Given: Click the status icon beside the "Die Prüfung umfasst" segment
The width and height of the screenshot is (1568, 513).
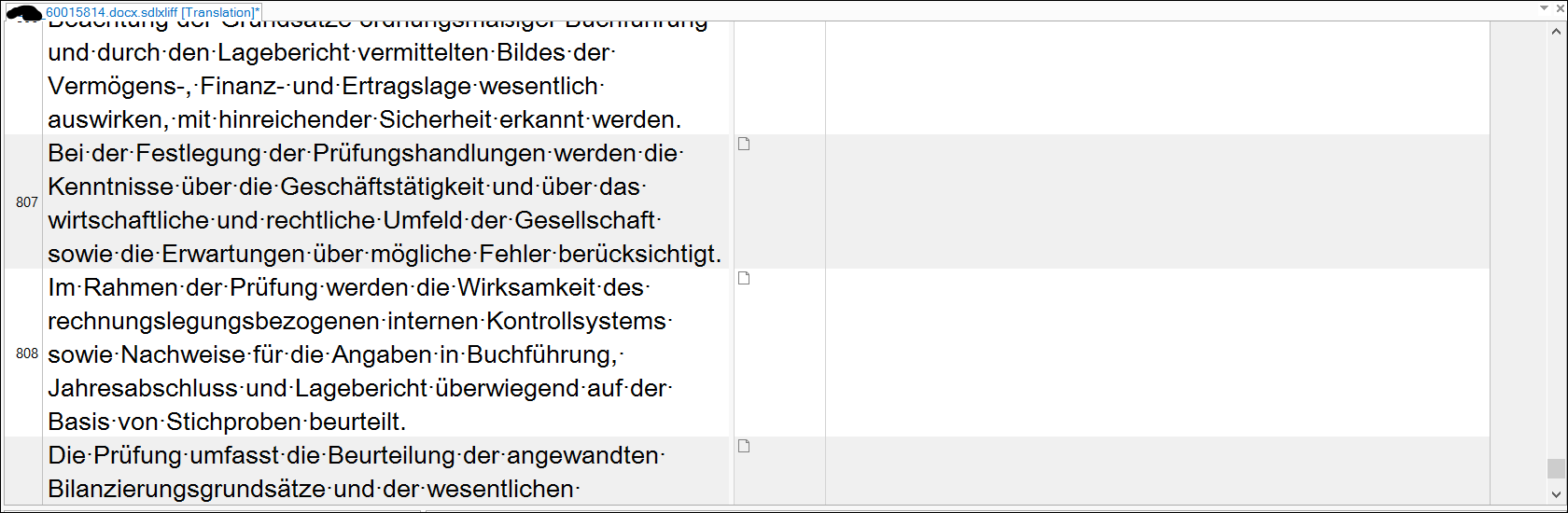Looking at the screenshot, I should pos(744,446).
